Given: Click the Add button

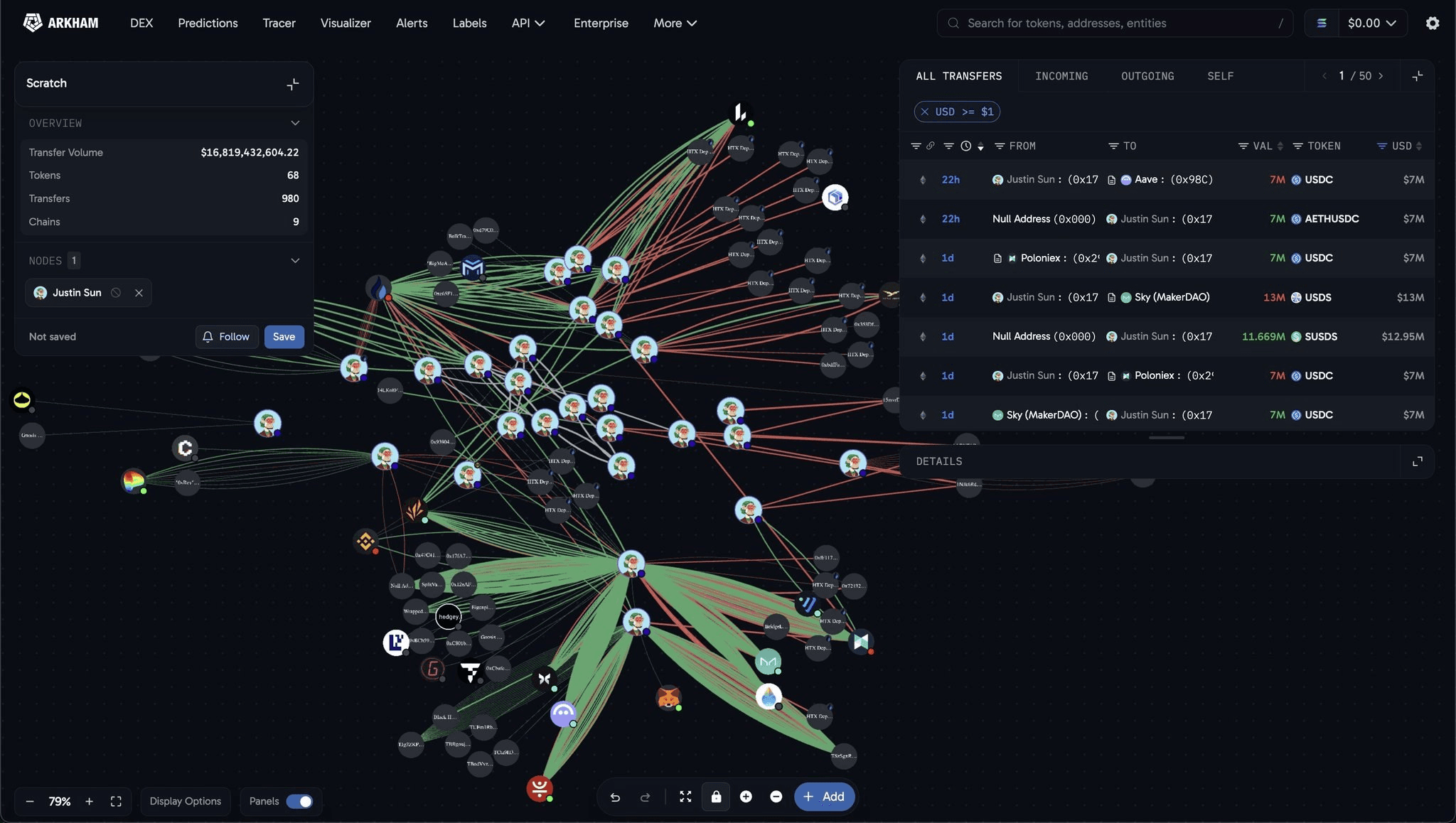Looking at the screenshot, I should [x=824, y=797].
